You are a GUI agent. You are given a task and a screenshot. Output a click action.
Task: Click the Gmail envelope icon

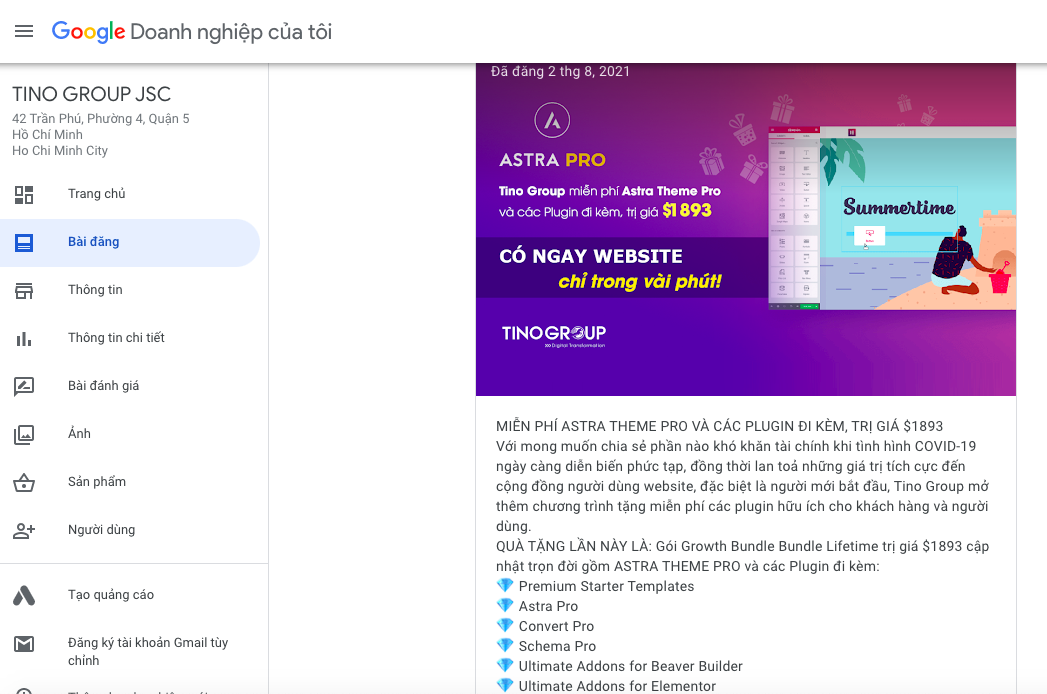click(x=24, y=644)
